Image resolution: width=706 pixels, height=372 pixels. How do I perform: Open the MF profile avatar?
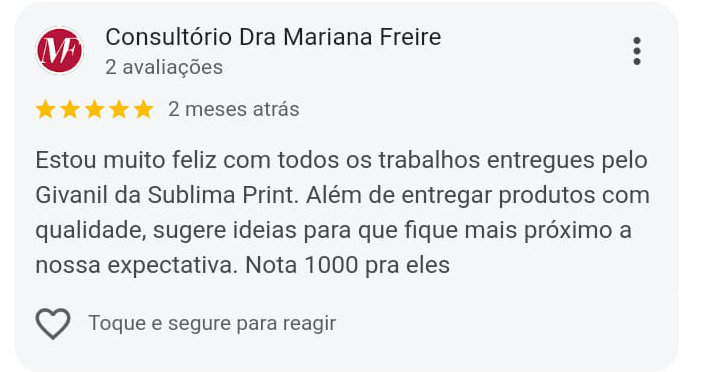tap(59, 50)
